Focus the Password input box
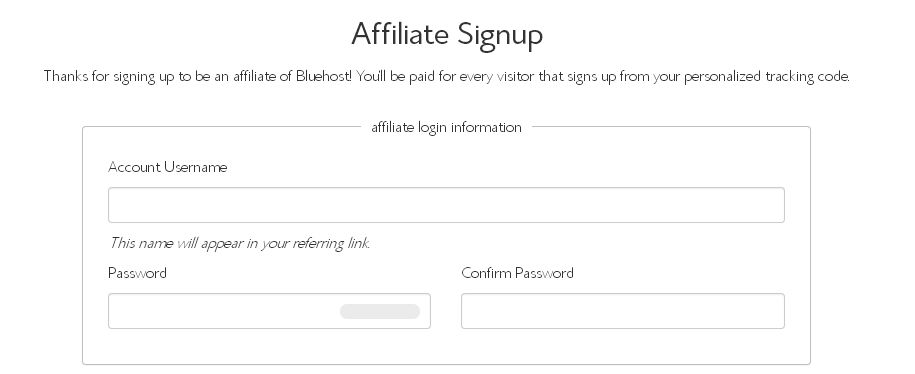The height and width of the screenshot is (374, 915). pos(269,311)
